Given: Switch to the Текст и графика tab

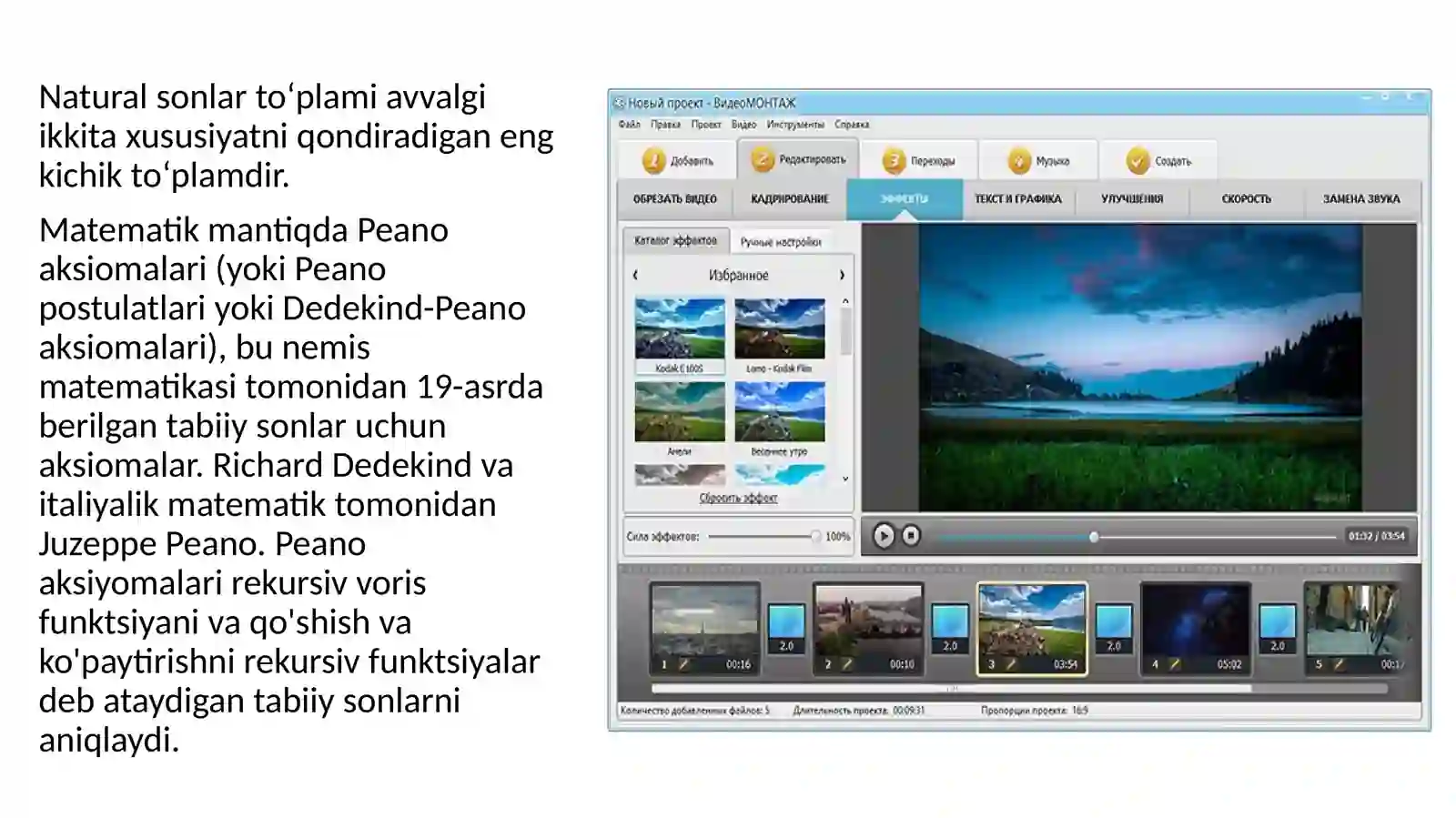Looking at the screenshot, I should (x=1018, y=199).
